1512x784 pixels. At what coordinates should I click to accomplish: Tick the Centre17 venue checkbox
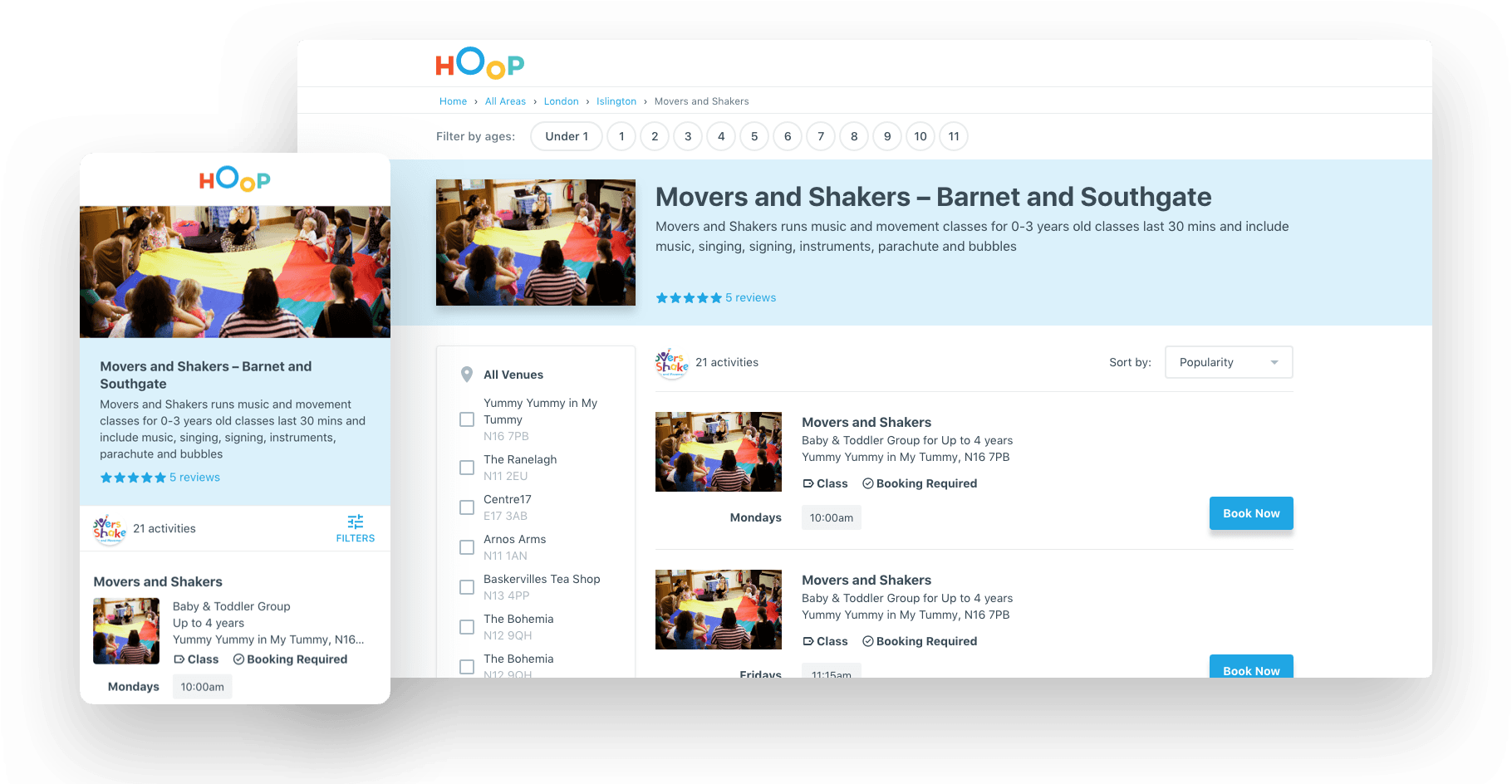467,507
